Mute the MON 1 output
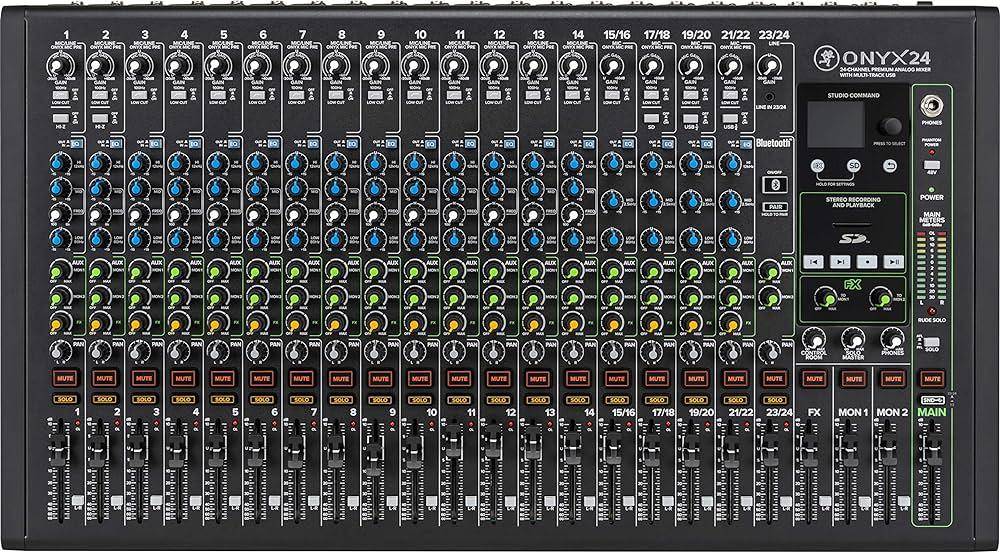Image resolution: width=1000 pixels, height=552 pixels. pyautogui.click(x=852, y=379)
